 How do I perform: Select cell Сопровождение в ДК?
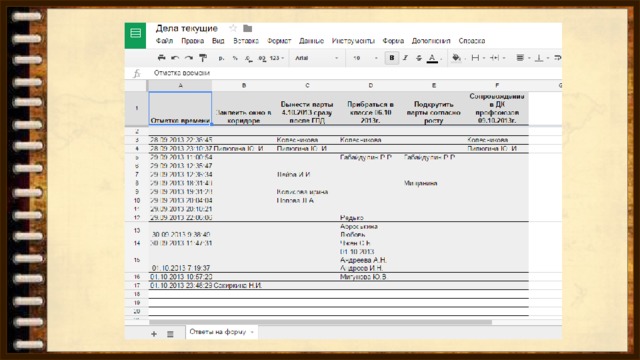[497, 108]
